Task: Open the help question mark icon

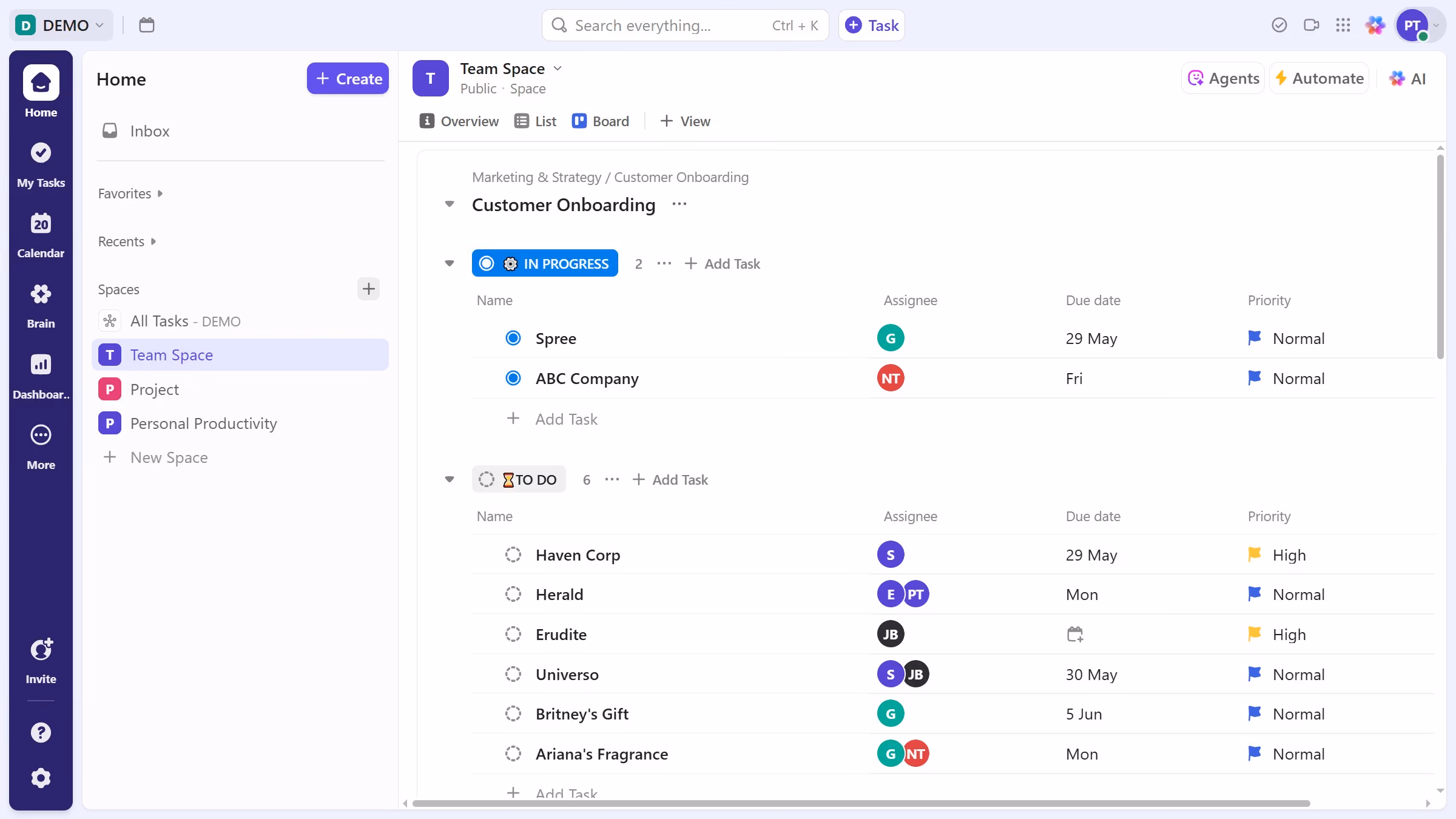Action: (41, 733)
